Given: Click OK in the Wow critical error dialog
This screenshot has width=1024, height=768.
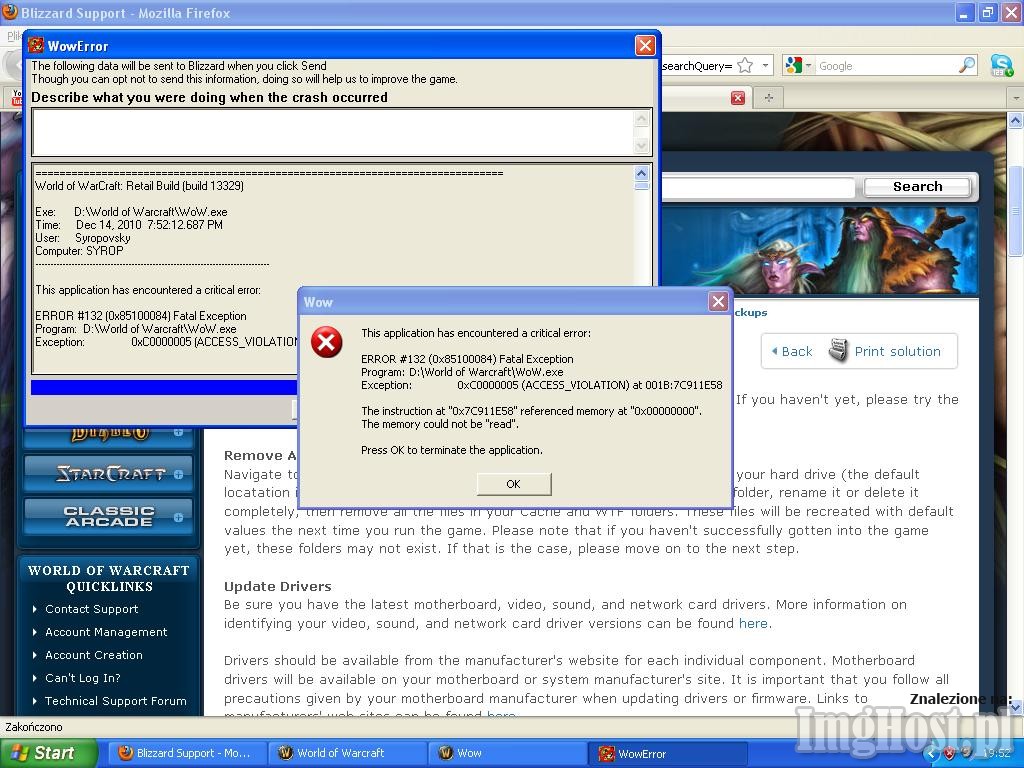Looking at the screenshot, I should 514,484.
